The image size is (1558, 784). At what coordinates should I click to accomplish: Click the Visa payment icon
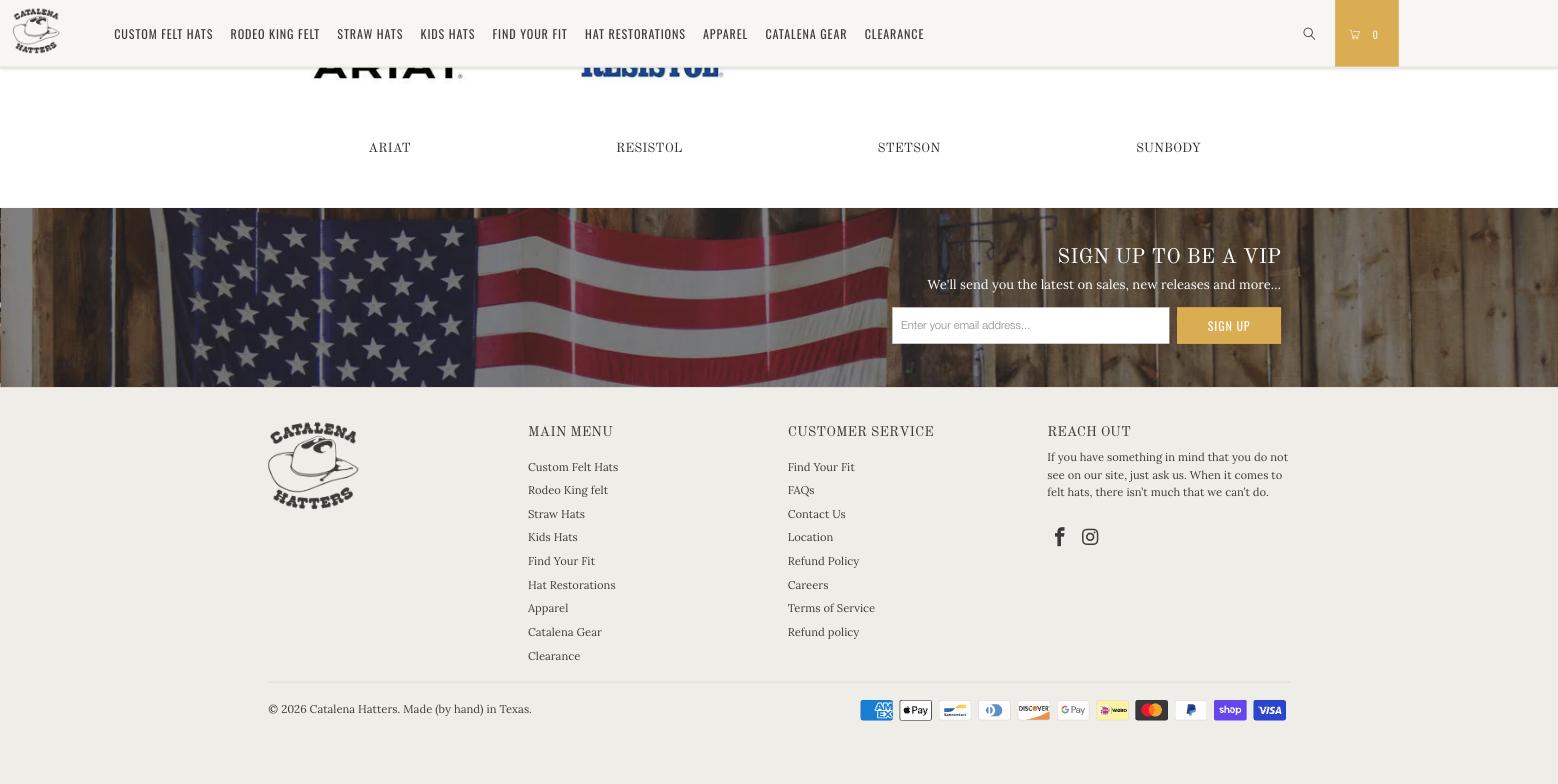(x=1269, y=710)
